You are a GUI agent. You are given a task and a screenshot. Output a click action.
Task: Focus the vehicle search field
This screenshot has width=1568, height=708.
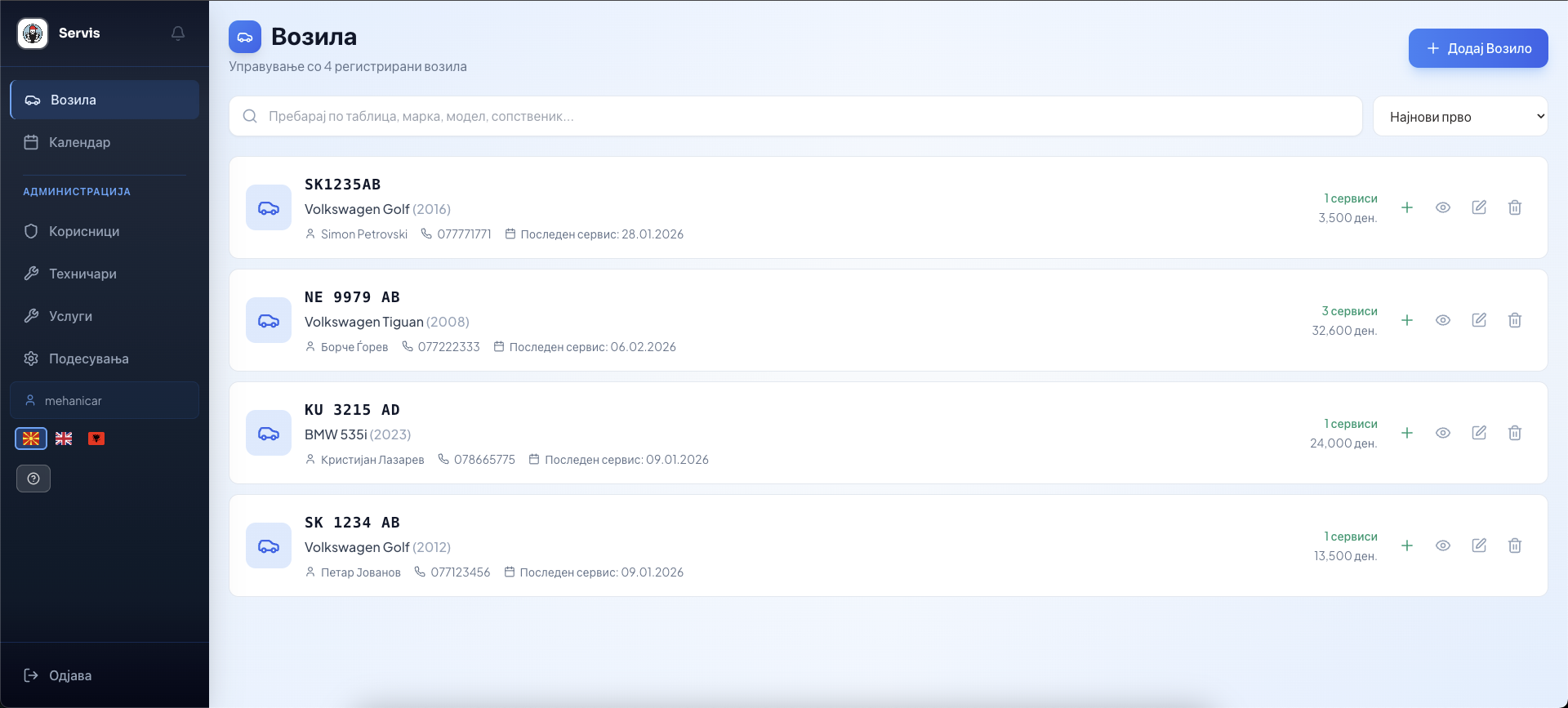point(795,116)
